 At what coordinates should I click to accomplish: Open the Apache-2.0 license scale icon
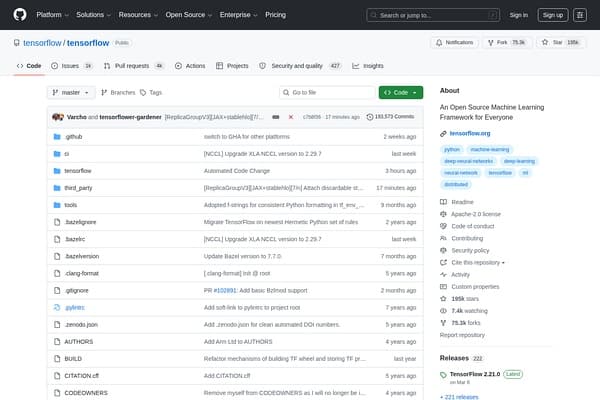443,214
